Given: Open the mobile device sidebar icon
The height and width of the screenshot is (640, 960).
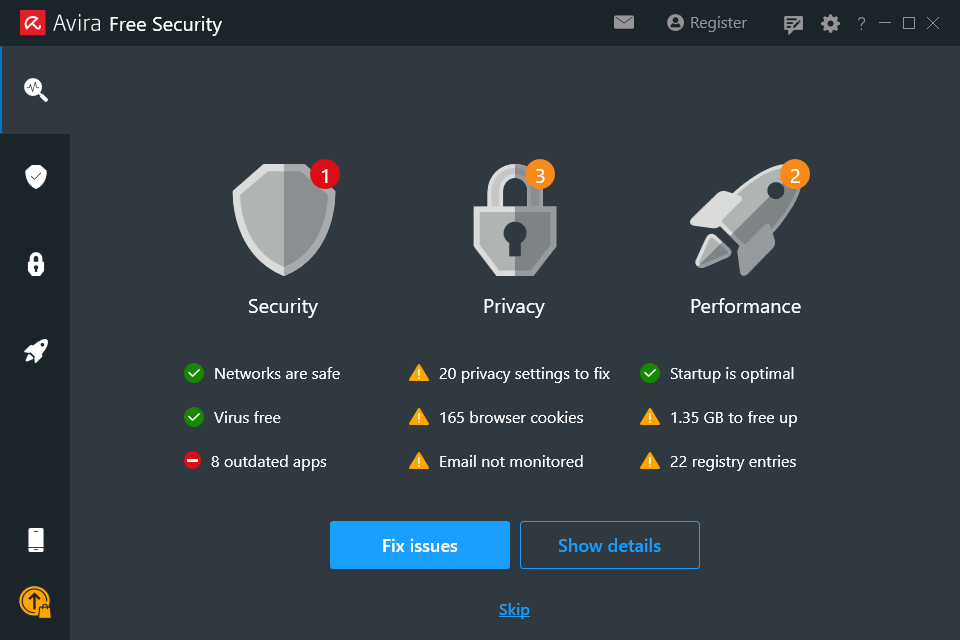Looking at the screenshot, I should [36, 540].
